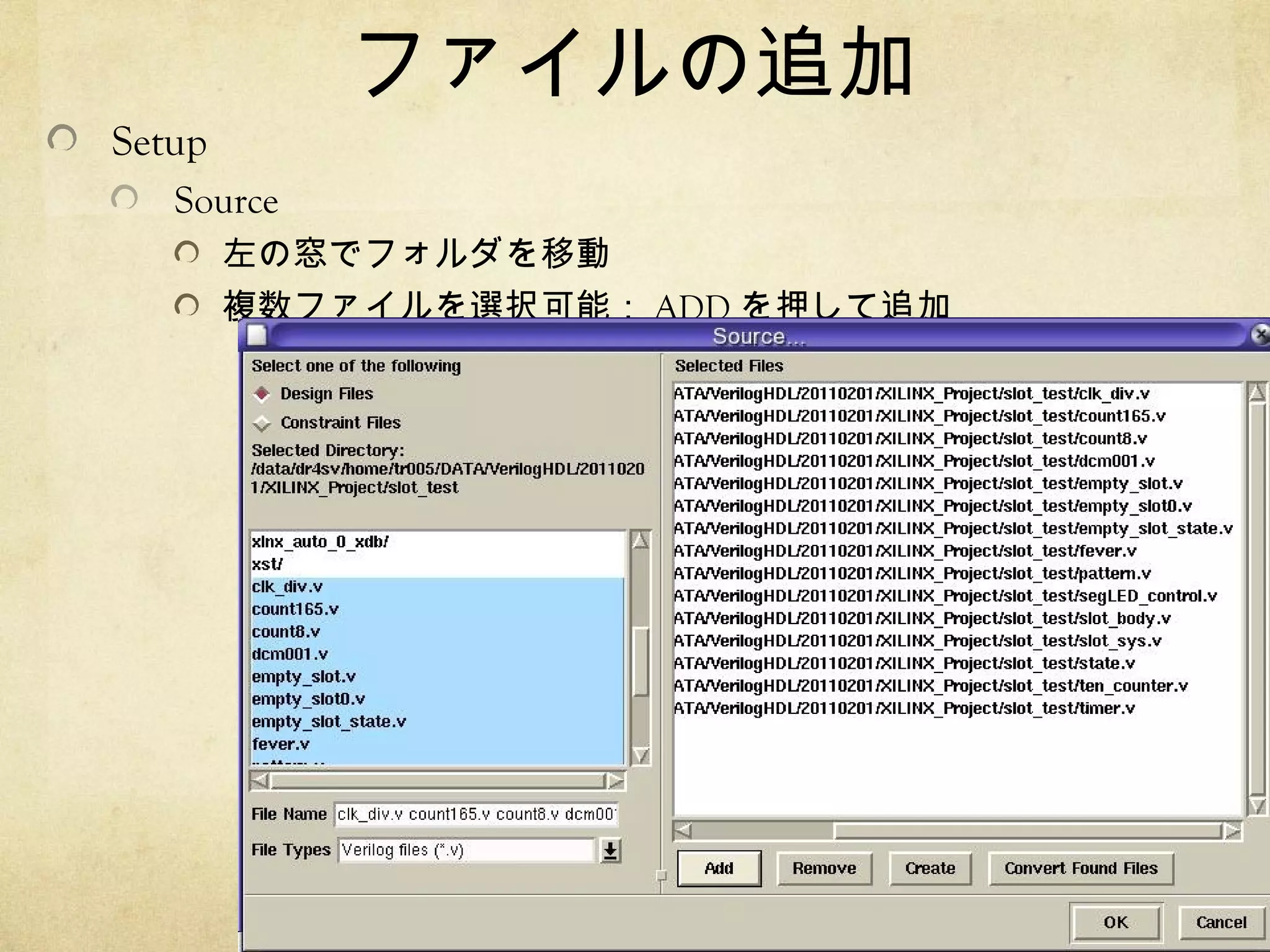Select the Design Files radio option
Viewport: 1270px width, 952px height.
(262, 394)
